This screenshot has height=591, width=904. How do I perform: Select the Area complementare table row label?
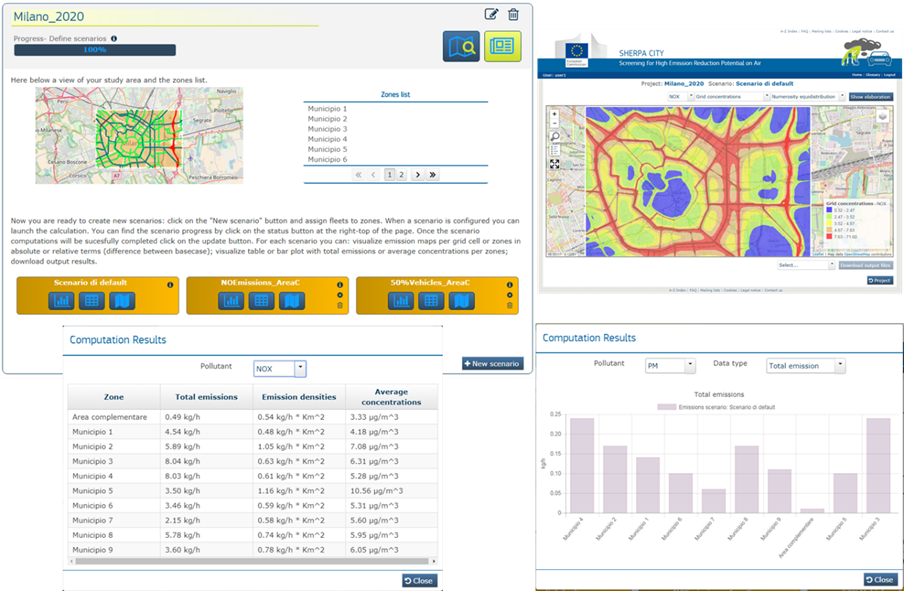point(110,417)
